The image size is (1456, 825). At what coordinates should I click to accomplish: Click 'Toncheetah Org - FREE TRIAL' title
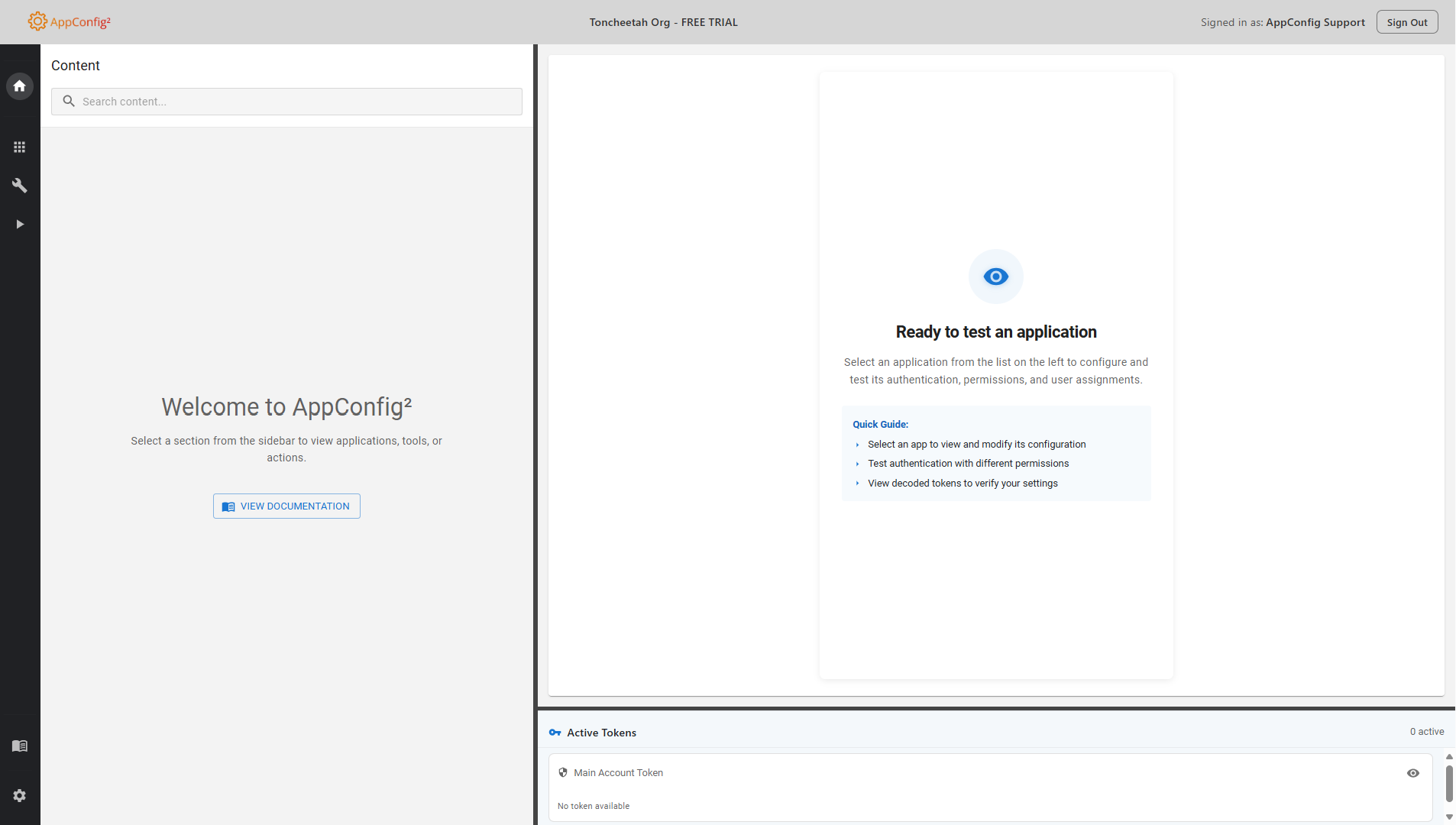point(664,22)
